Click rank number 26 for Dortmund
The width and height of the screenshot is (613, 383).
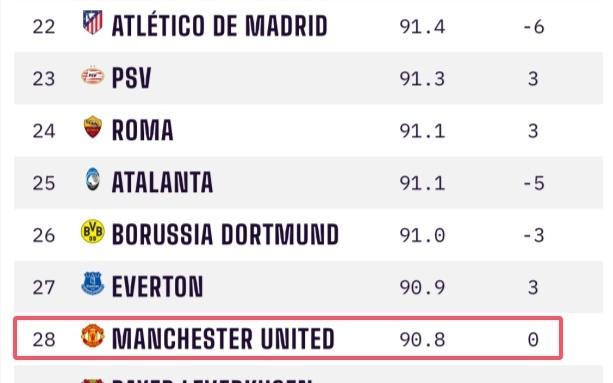pos(44,235)
